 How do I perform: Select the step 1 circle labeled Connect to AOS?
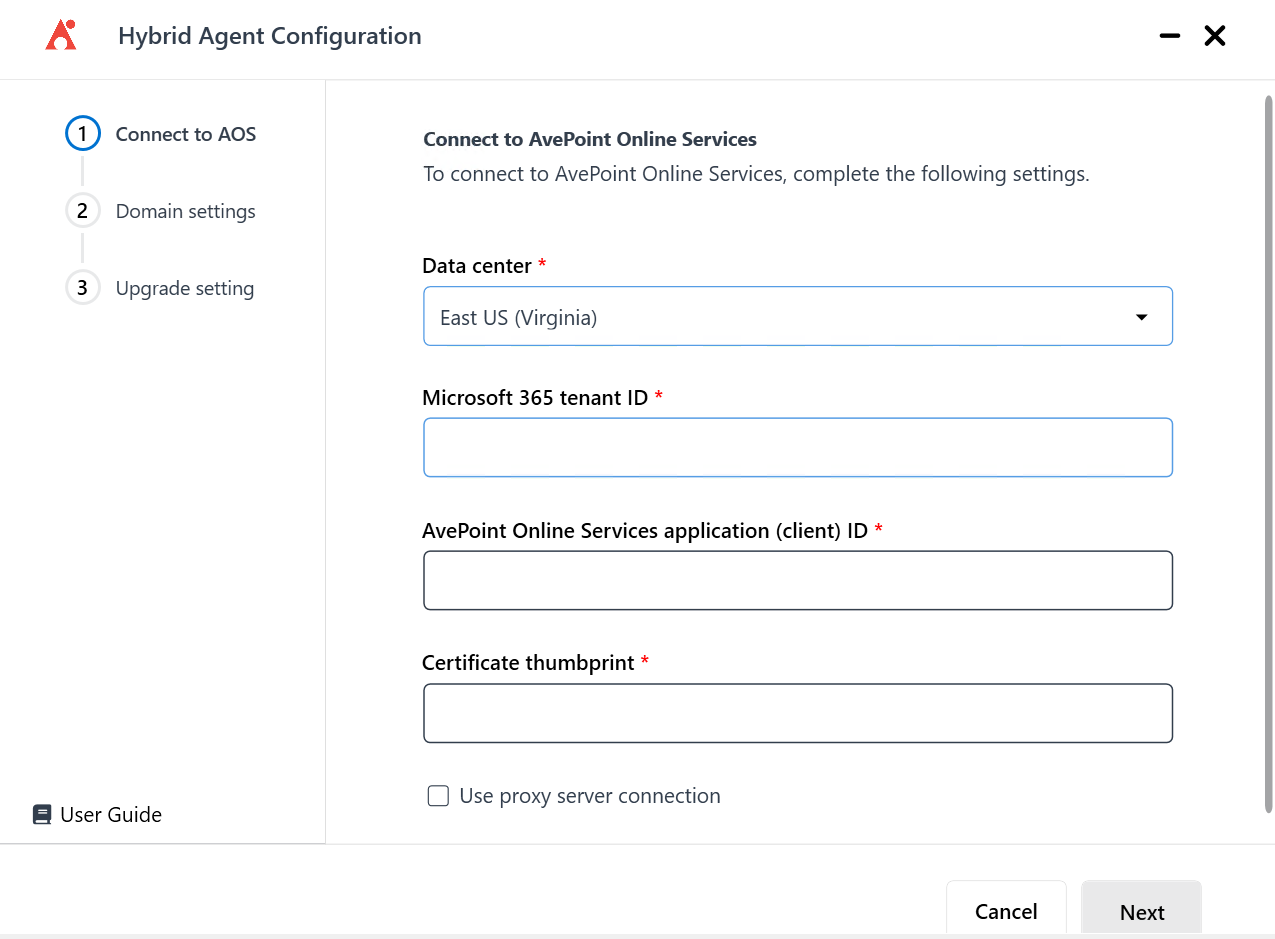click(x=82, y=133)
